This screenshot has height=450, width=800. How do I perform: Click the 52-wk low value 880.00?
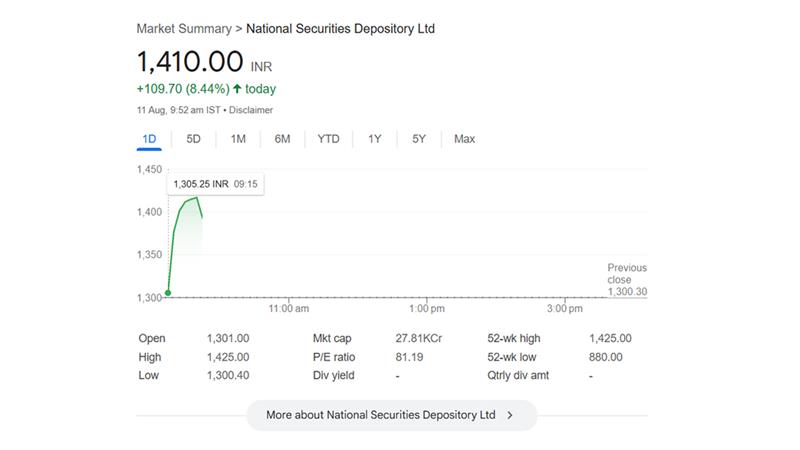tap(605, 357)
